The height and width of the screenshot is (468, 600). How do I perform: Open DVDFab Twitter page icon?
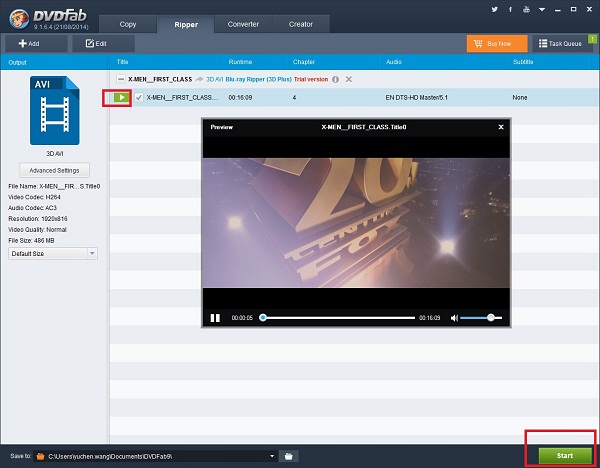point(494,9)
